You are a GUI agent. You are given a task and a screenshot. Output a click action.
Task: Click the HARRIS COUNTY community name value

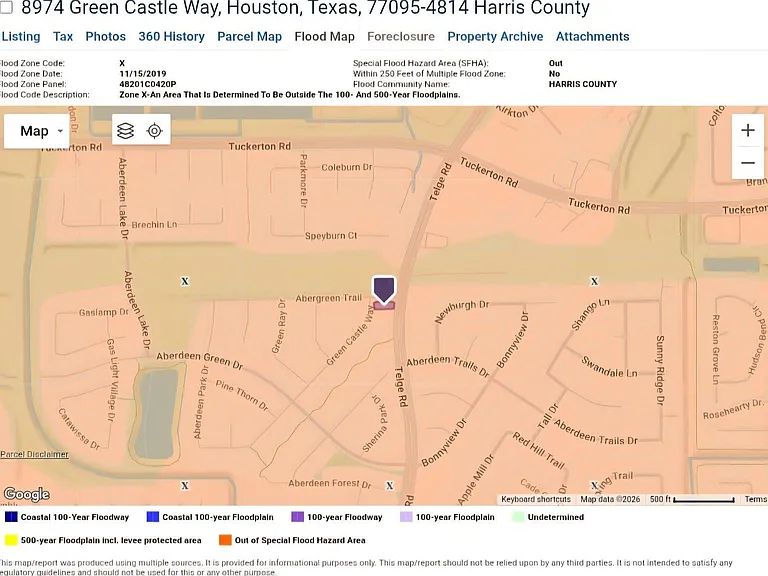[583, 84]
